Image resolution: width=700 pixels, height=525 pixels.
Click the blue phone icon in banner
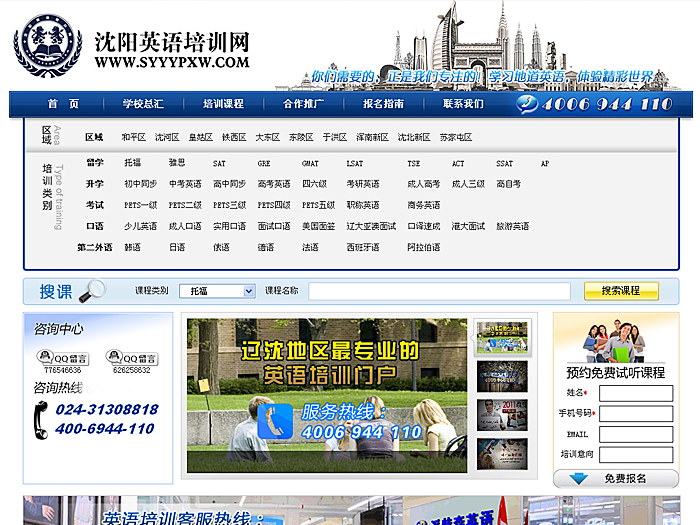(x=275, y=421)
